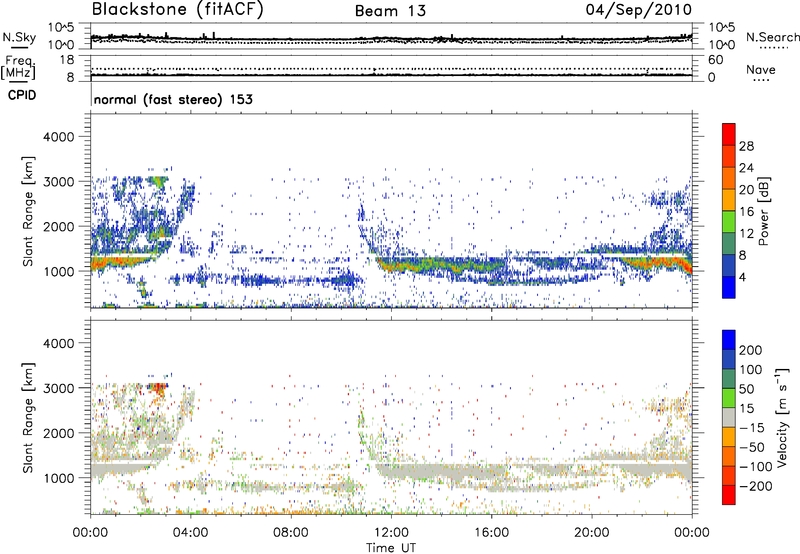Screen dimensions: 800x554
Task: Click the 'Blackstone (fitACF)' title text
Action: 178,9
